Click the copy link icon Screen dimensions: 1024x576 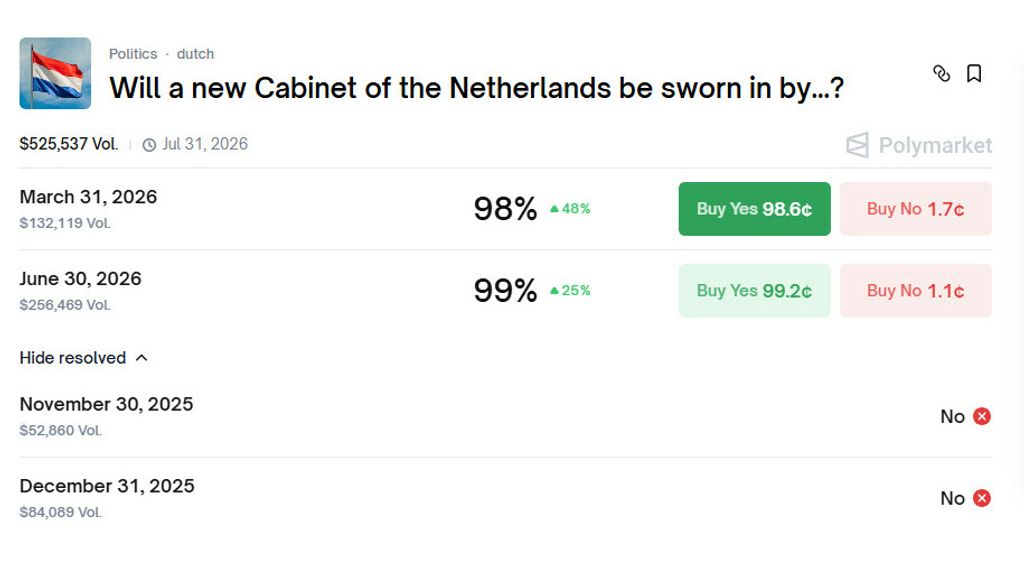pos(941,73)
